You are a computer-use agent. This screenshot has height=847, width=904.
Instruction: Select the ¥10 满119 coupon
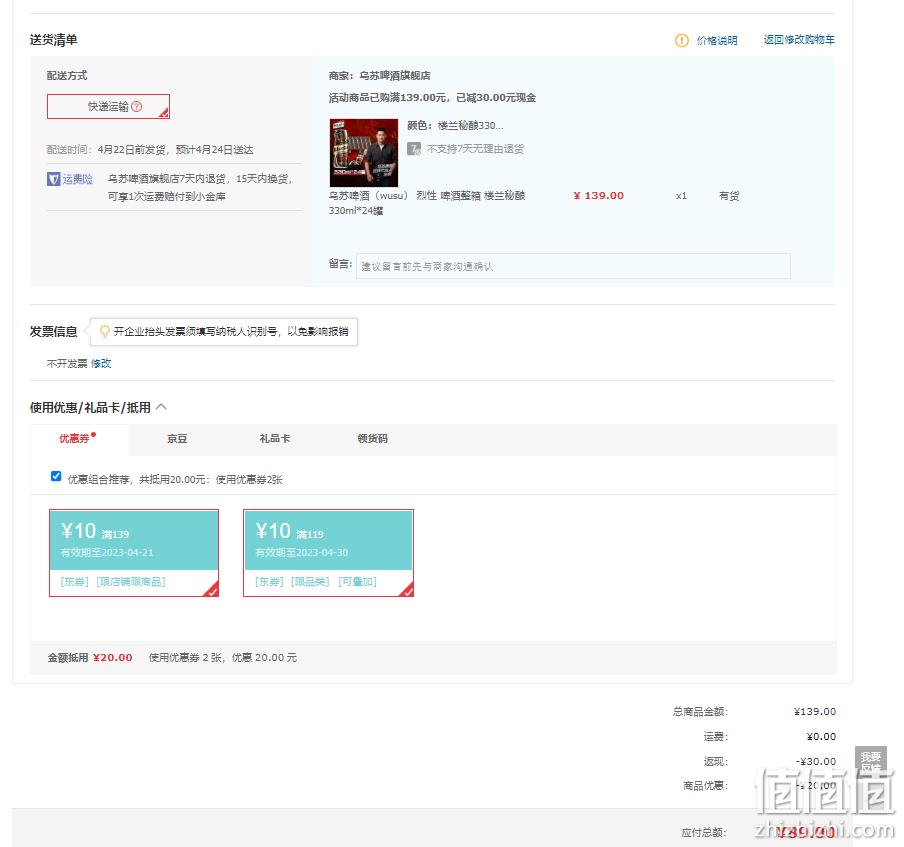pos(329,553)
